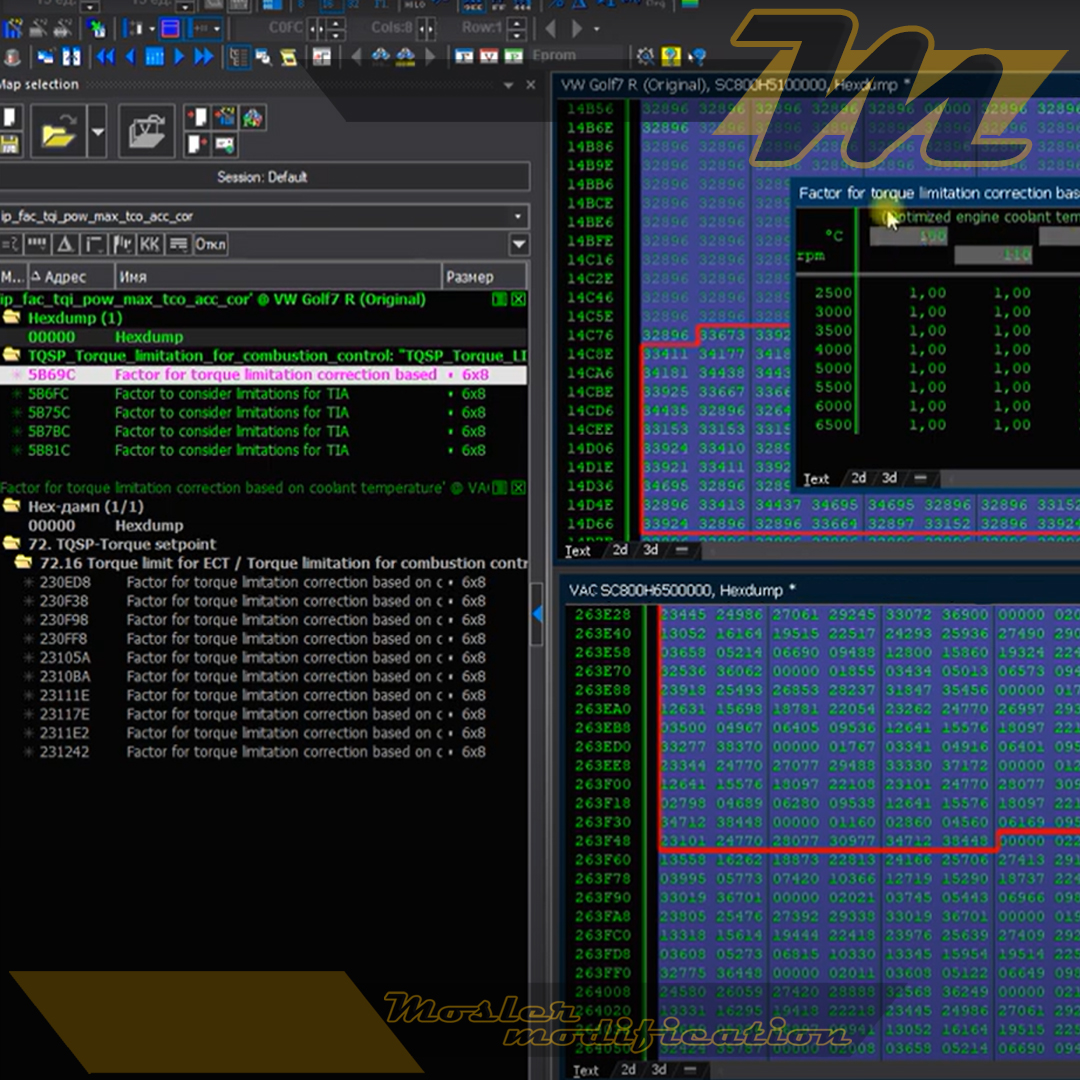Click the blue grid map-list icon

tap(155, 56)
